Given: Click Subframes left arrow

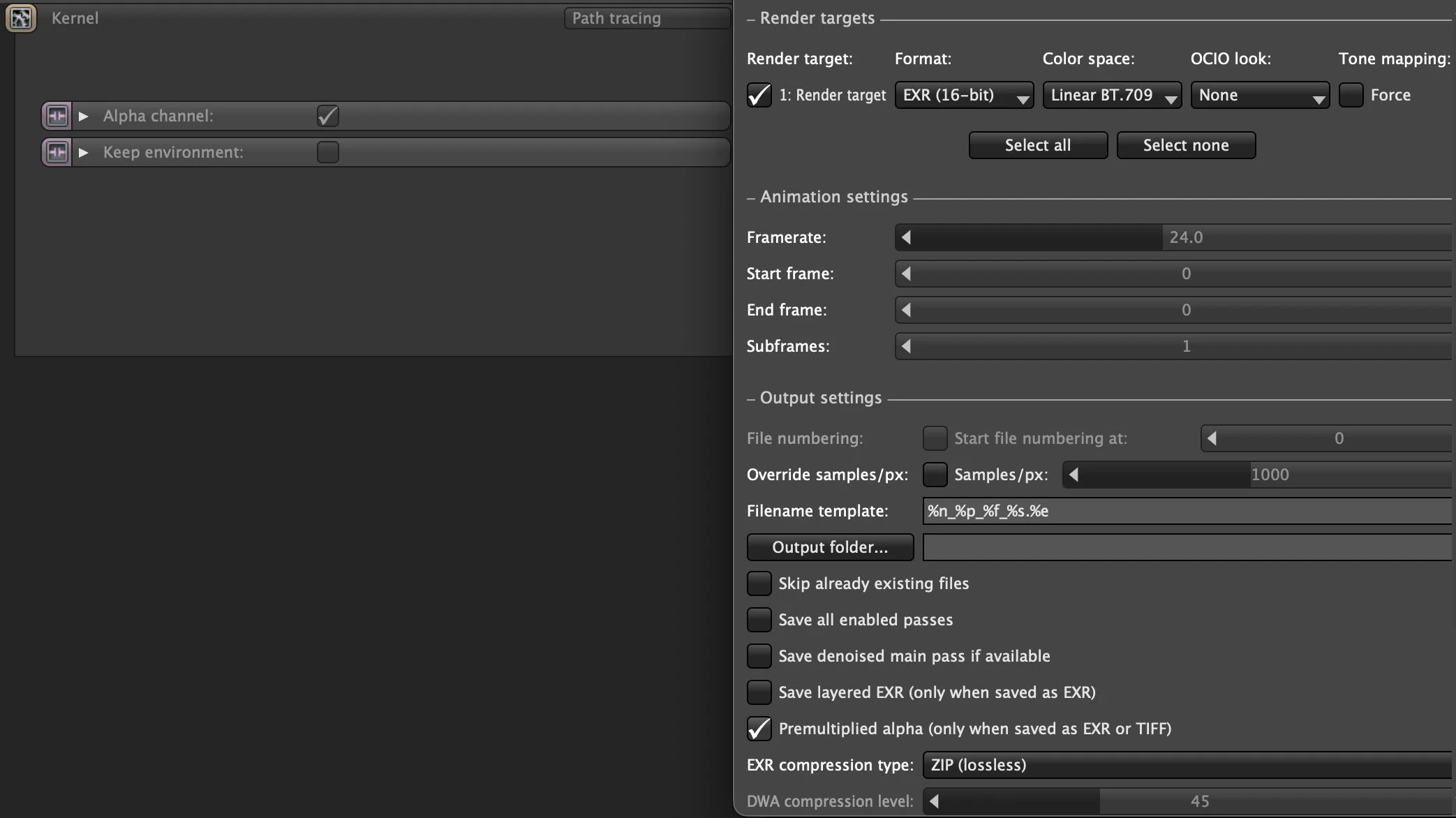Looking at the screenshot, I should pyautogui.click(x=906, y=346).
